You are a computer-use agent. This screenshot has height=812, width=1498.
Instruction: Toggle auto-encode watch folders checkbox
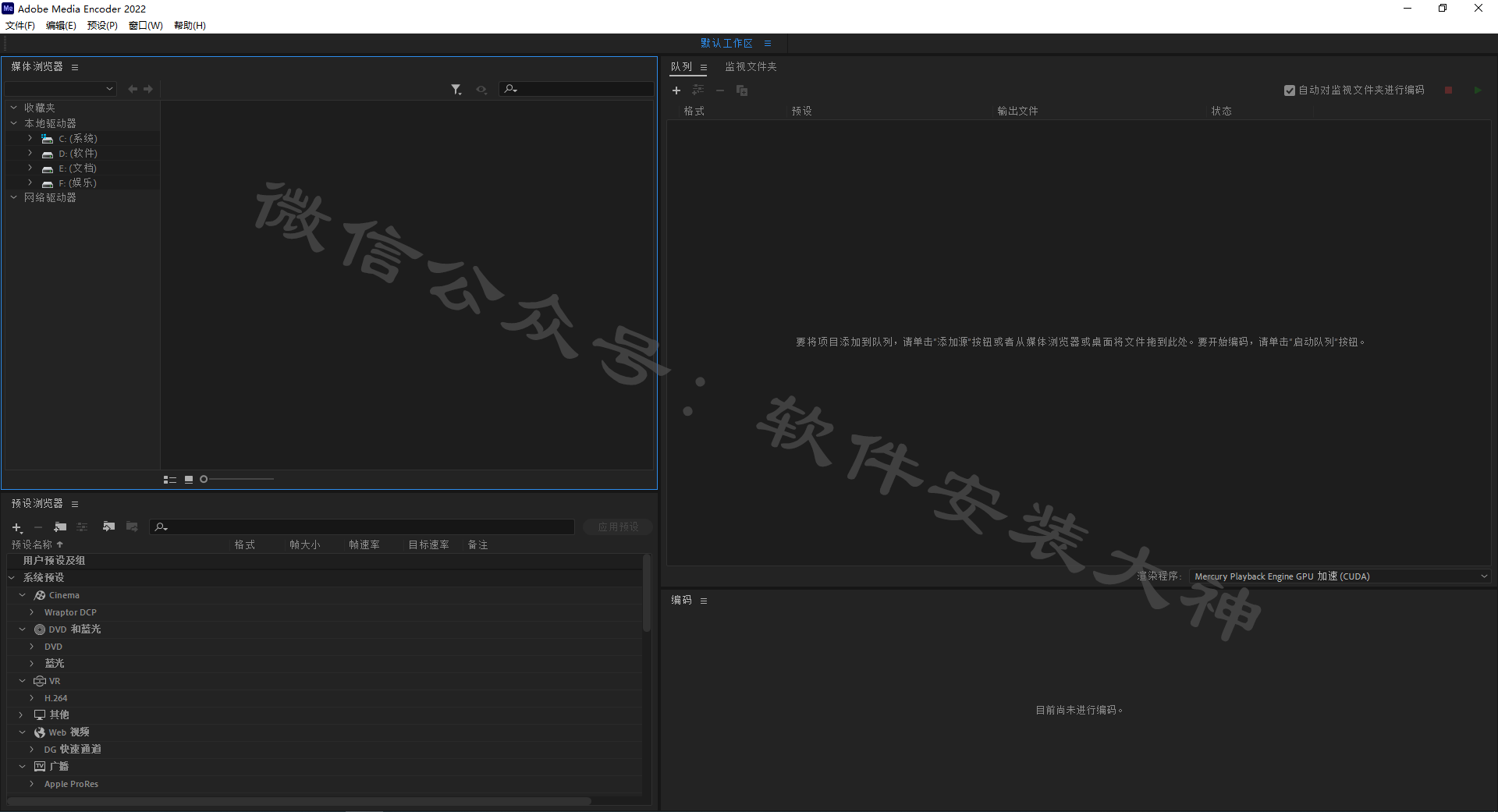[1290, 90]
